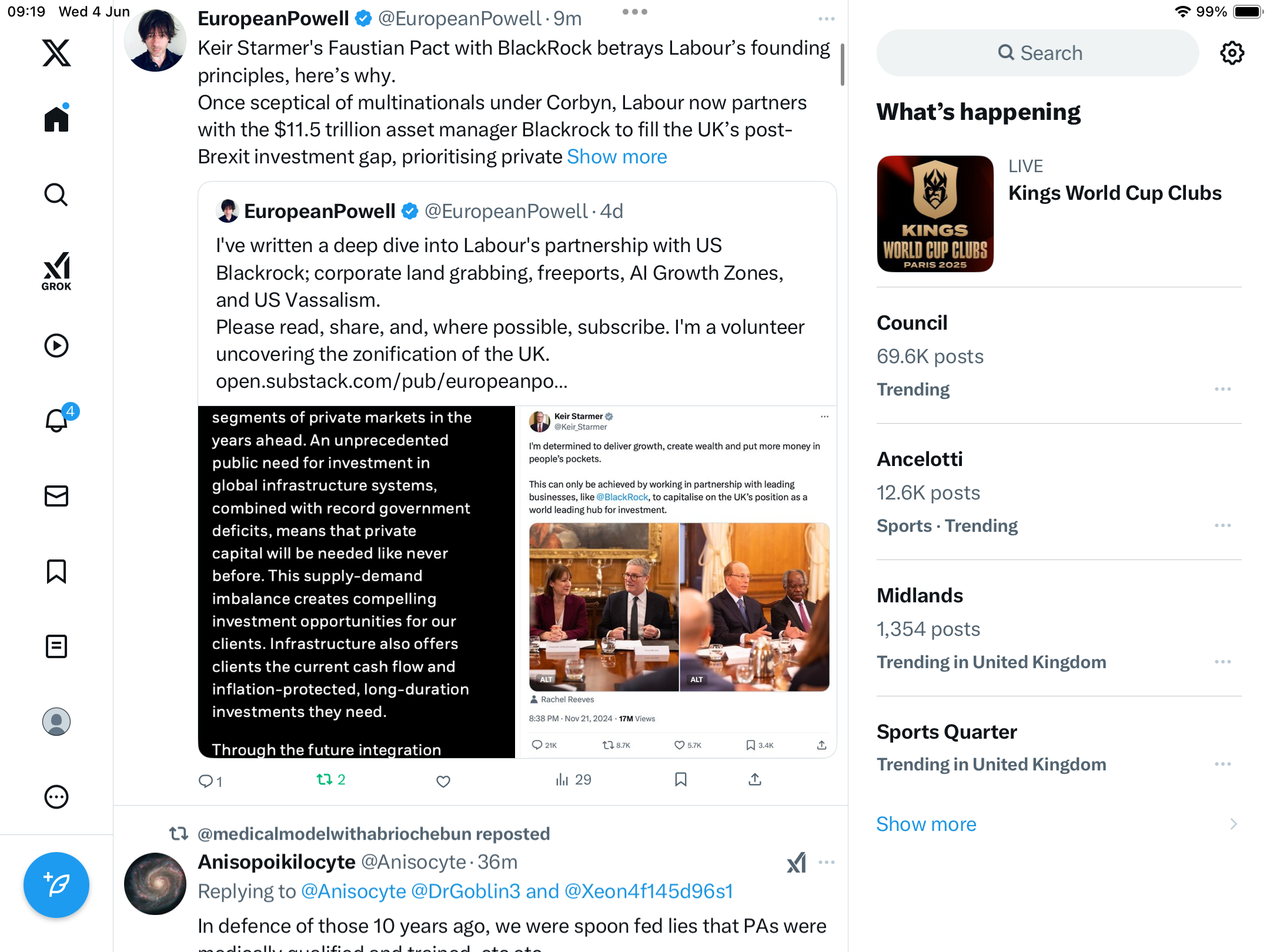Open Messages envelope icon
Screen dimensions: 1270x952
tap(56, 496)
